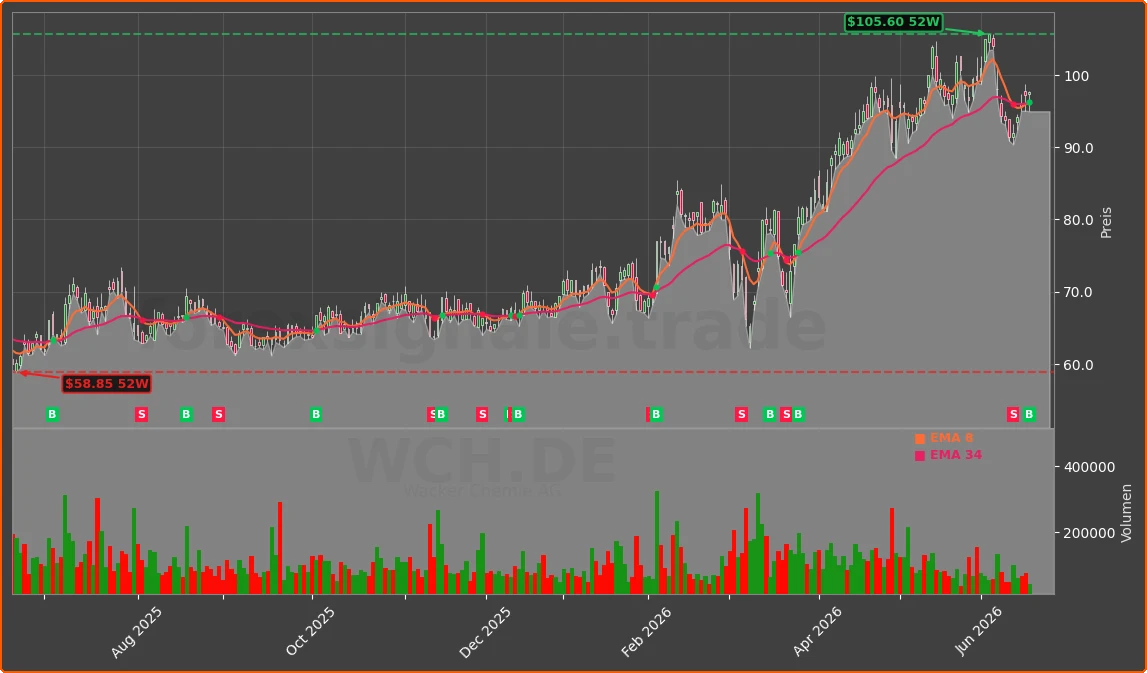Click the final B buy marker in June 2026

pyautogui.click(x=1029, y=415)
